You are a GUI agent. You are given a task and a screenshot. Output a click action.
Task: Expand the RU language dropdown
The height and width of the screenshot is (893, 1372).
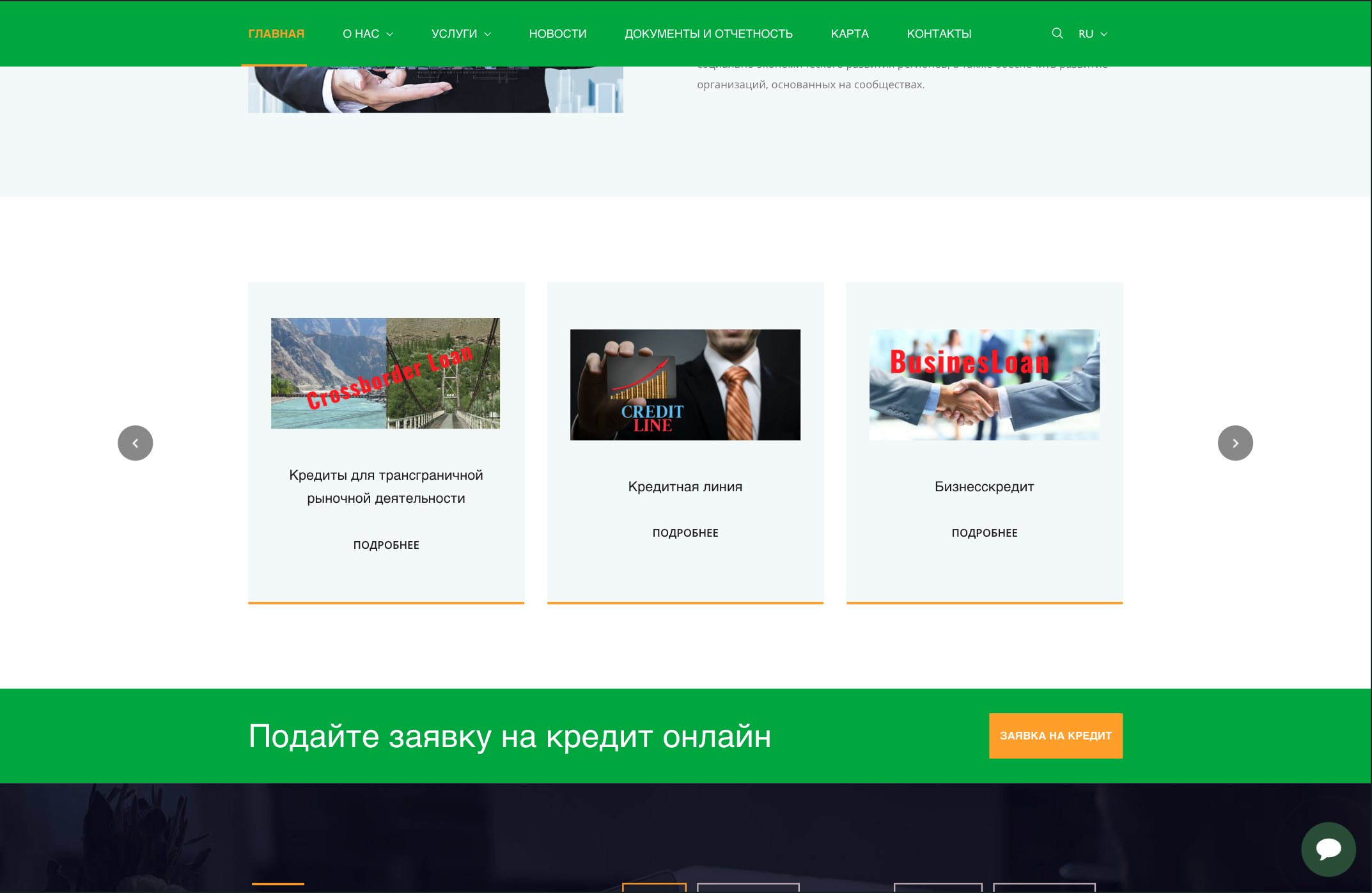[x=1093, y=34]
